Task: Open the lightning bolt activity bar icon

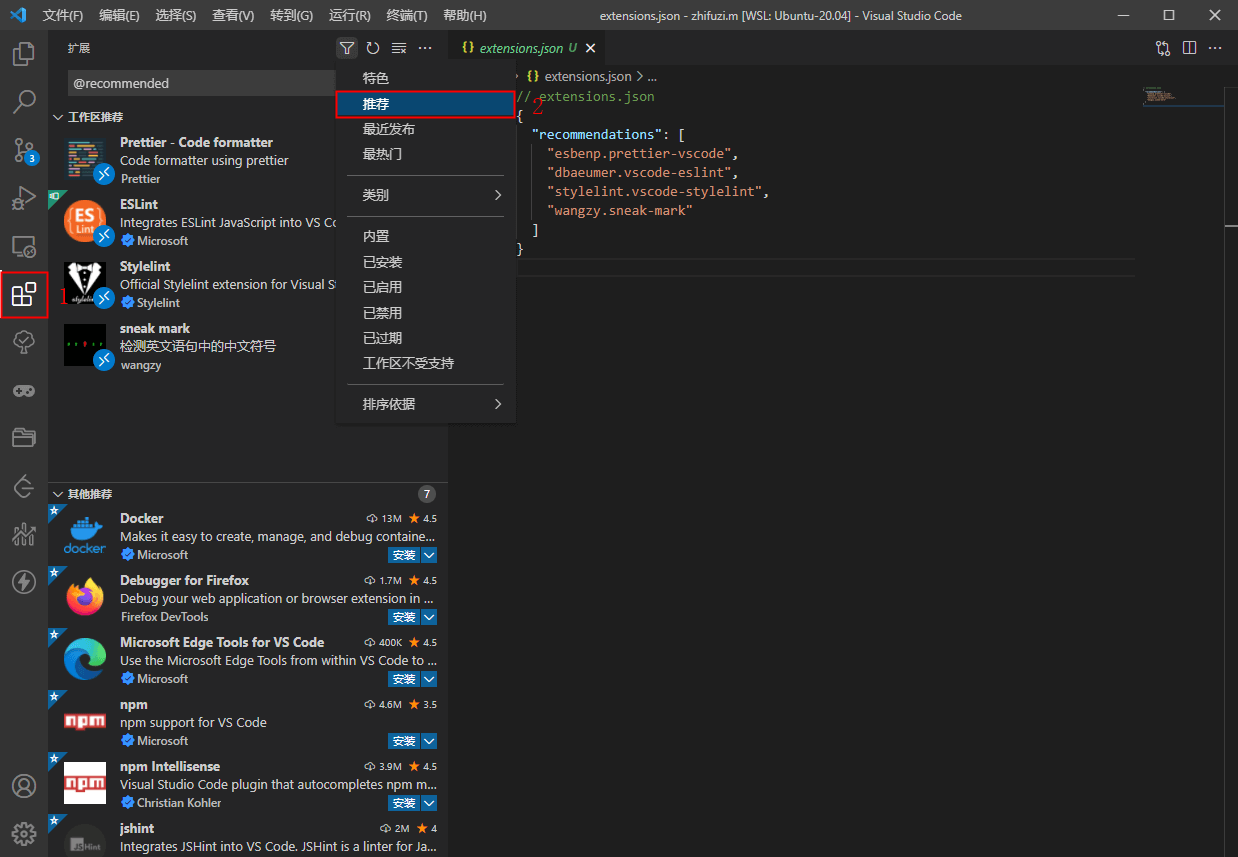Action: [x=24, y=582]
